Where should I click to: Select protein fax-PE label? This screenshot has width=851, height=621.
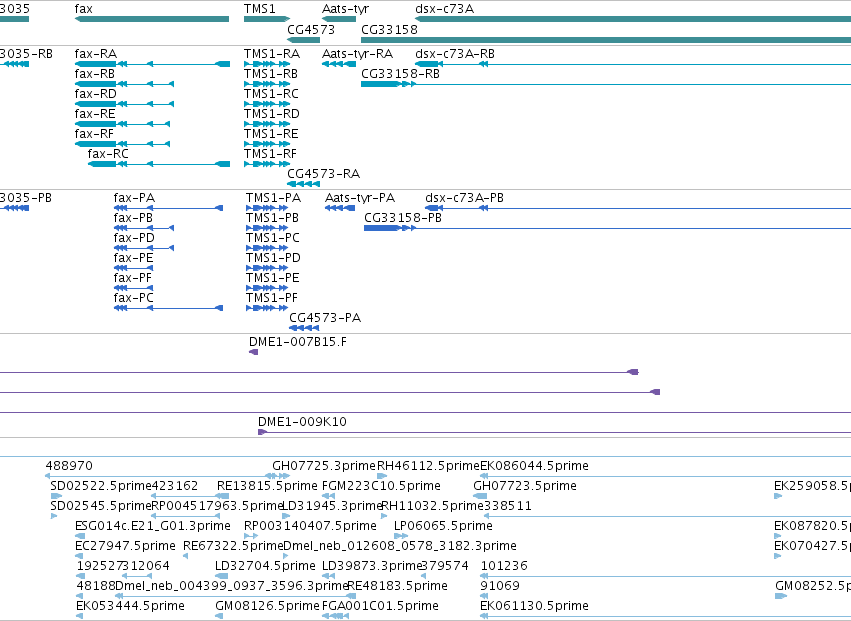134,258
